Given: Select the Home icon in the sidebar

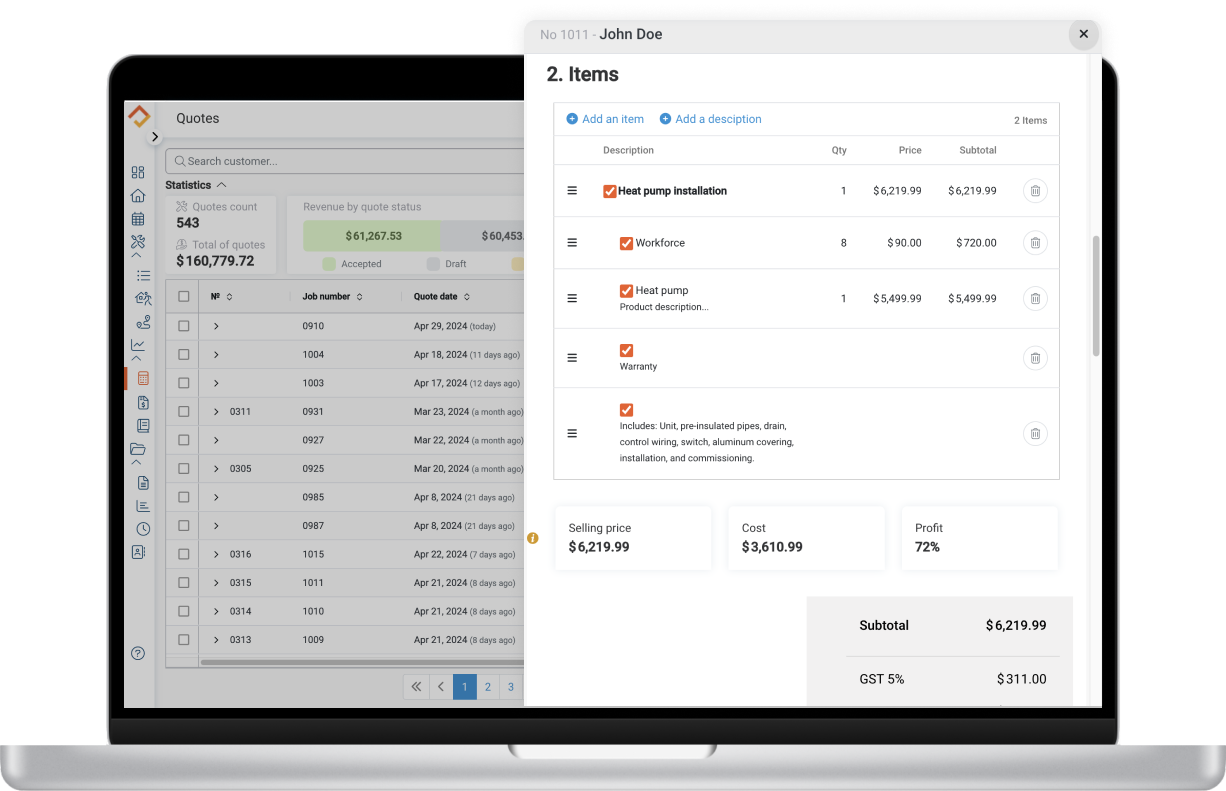Looking at the screenshot, I should click(x=138, y=195).
